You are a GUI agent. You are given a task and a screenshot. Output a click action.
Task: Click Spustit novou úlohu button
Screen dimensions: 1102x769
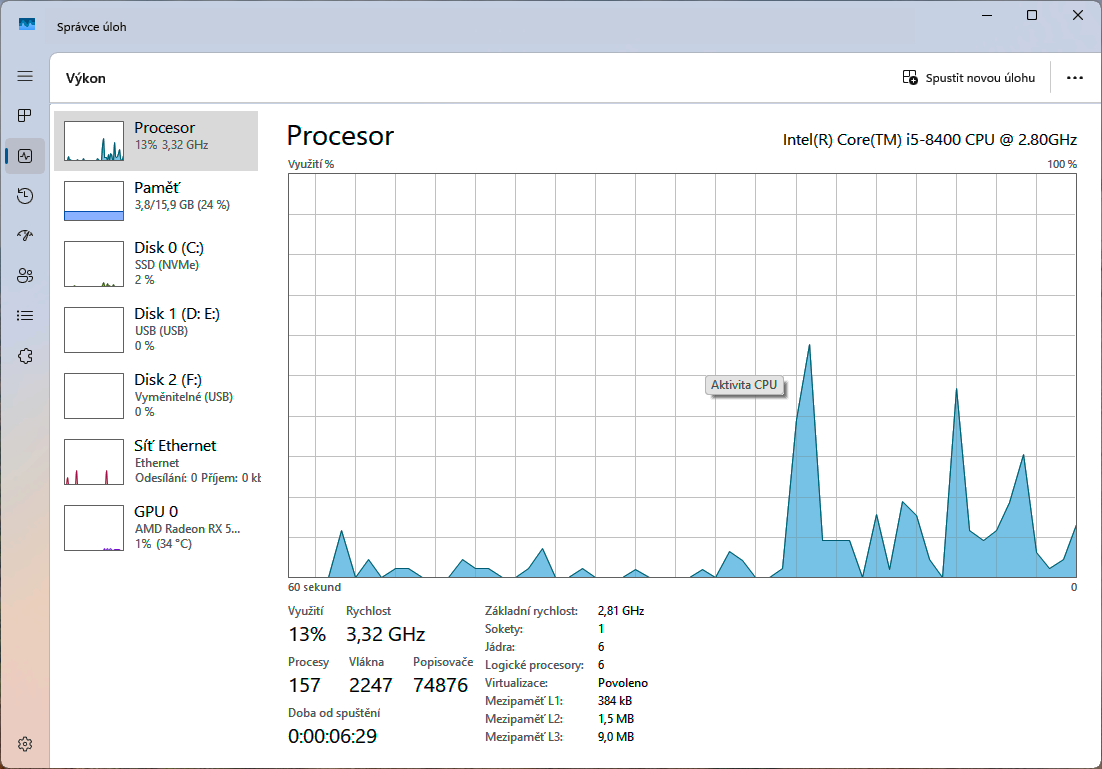click(x=968, y=78)
